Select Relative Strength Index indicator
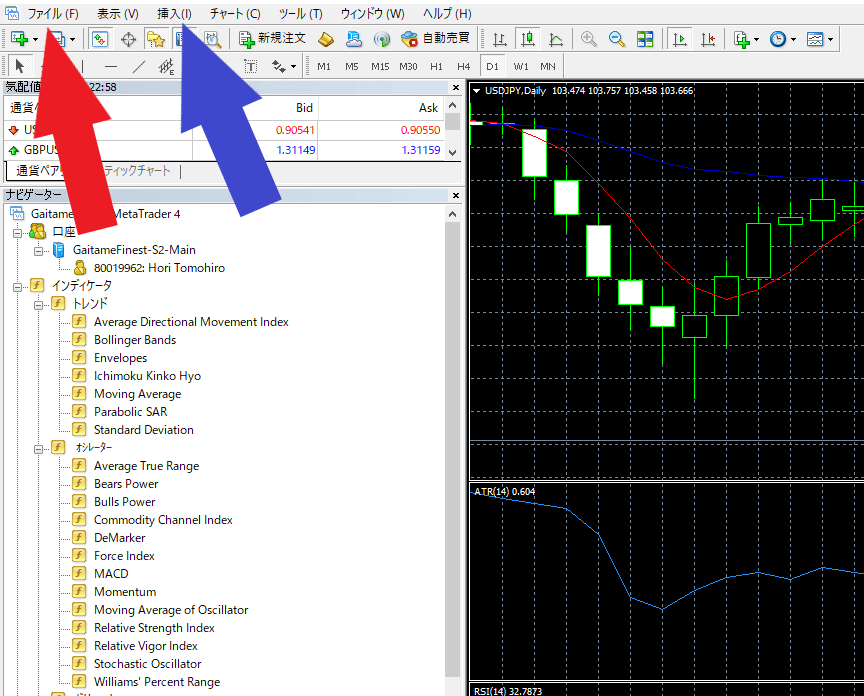 click(x=154, y=628)
